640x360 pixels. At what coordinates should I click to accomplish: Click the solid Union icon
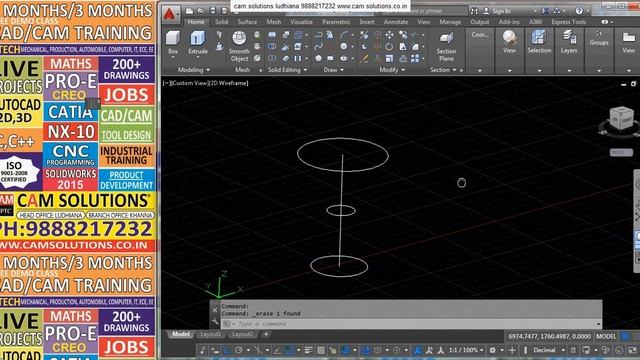click(x=272, y=35)
